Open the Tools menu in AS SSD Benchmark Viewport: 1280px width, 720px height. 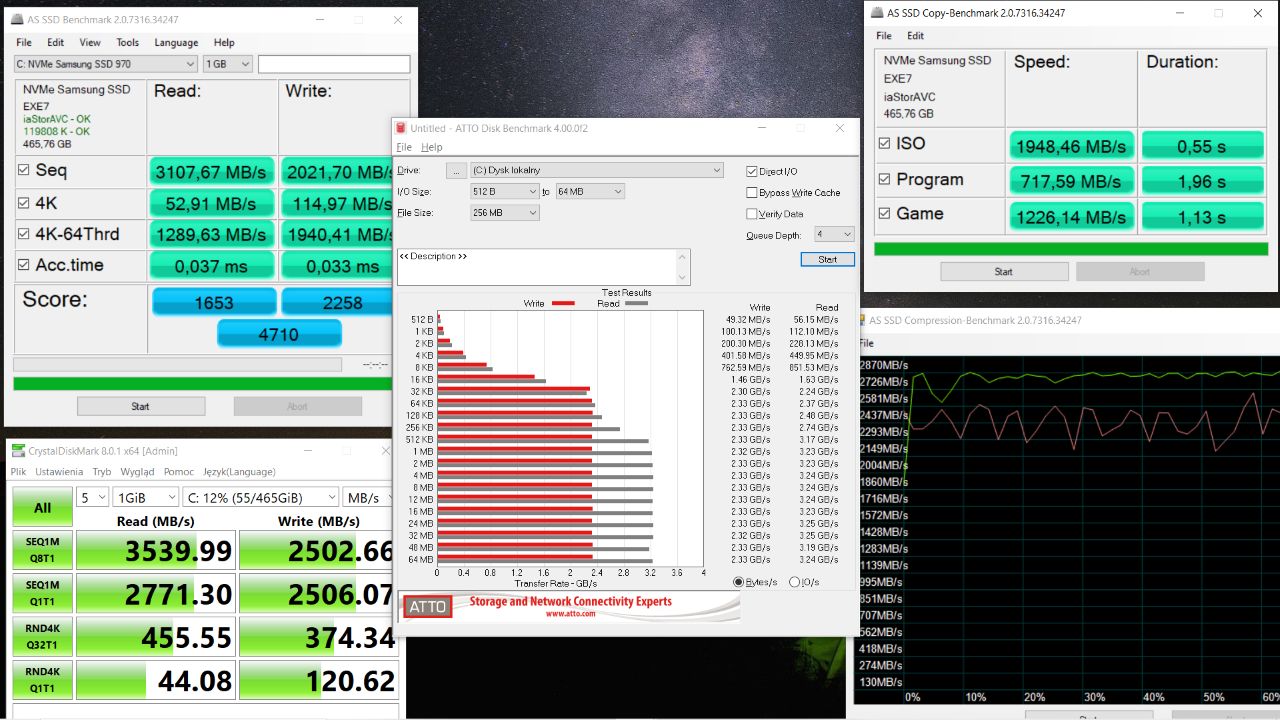(x=128, y=43)
